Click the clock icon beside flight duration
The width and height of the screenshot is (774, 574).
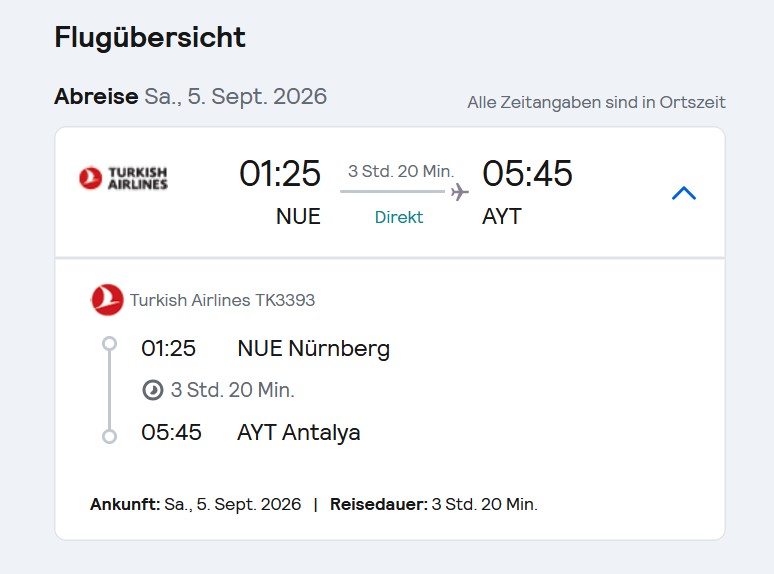pos(153,390)
